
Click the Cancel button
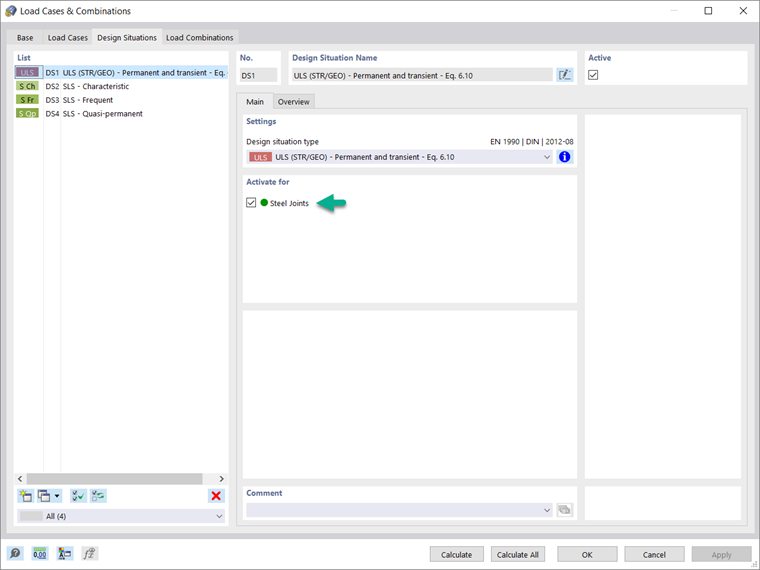coord(654,554)
